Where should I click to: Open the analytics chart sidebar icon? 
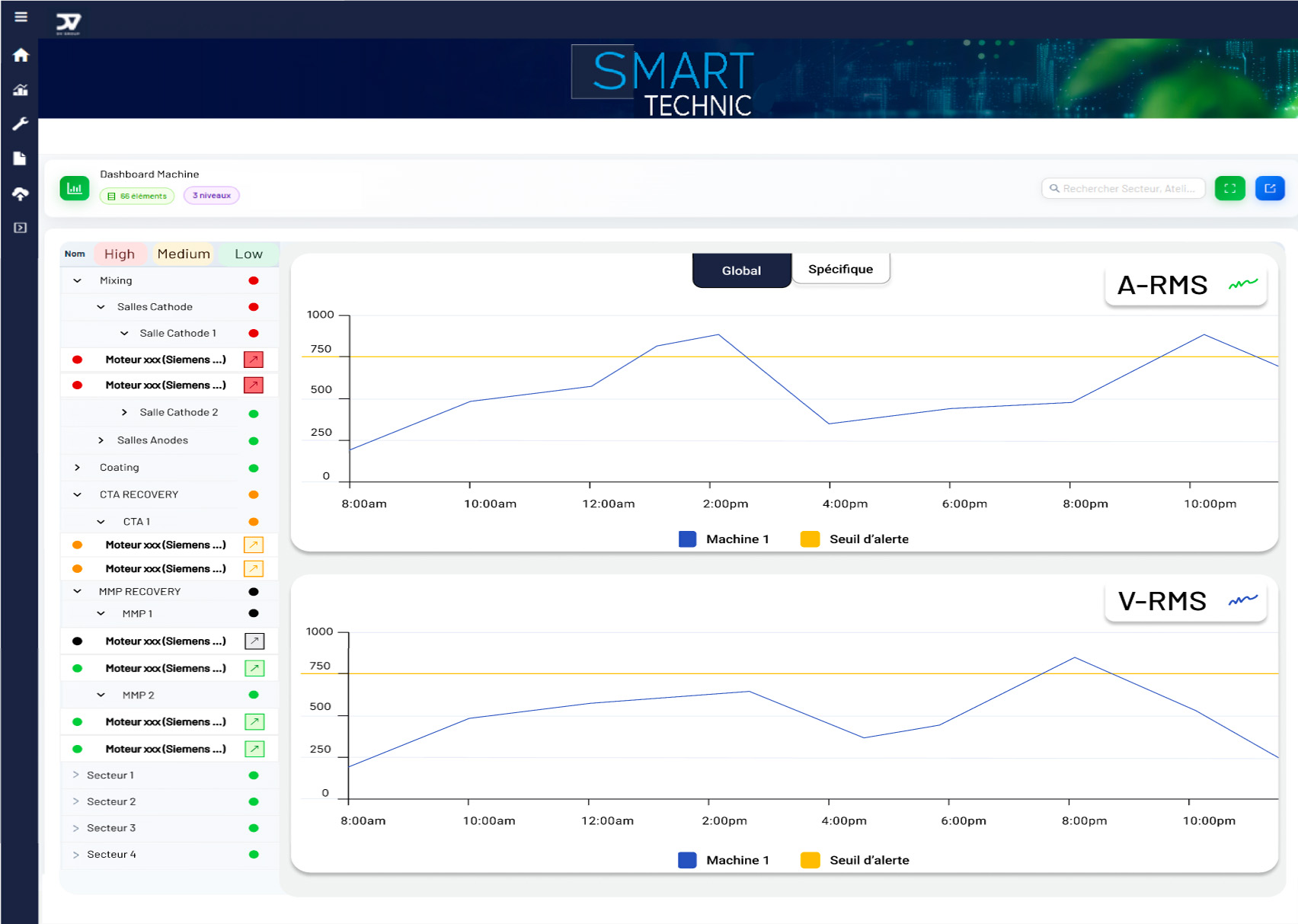point(21,90)
